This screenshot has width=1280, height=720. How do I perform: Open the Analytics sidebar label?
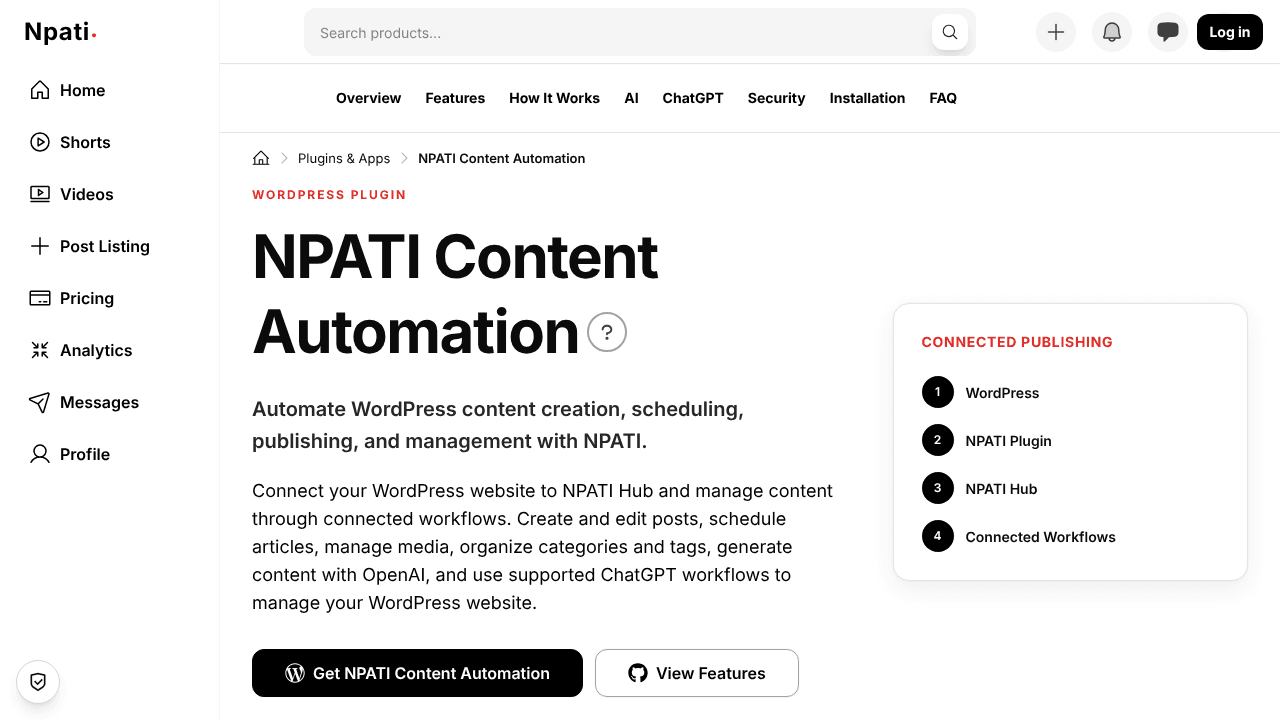[x=96, y=350]
